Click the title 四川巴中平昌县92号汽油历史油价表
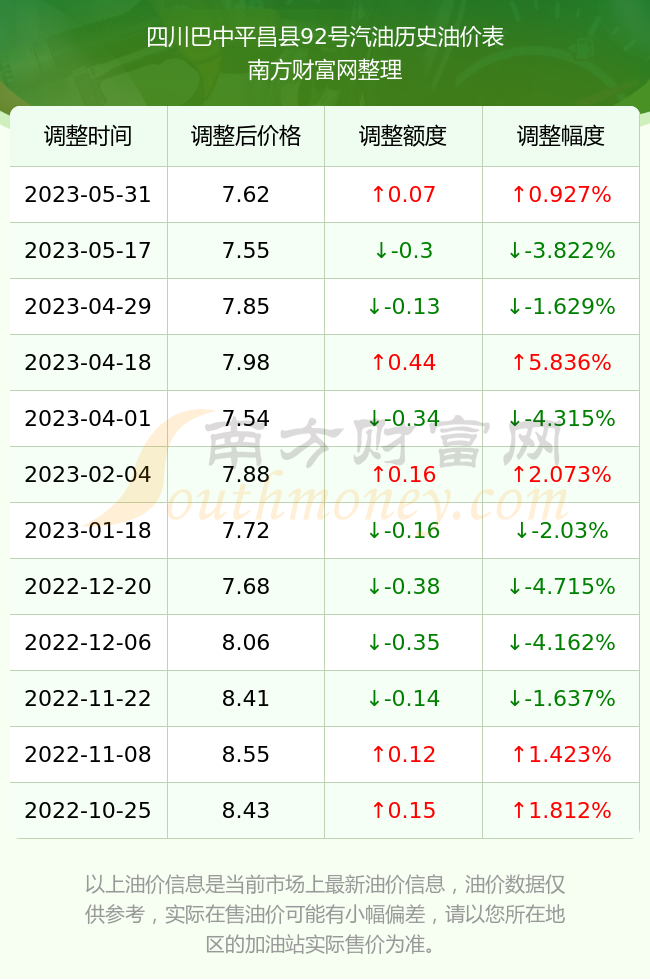Viewport: 650px width, 980px height. (325, 37)
